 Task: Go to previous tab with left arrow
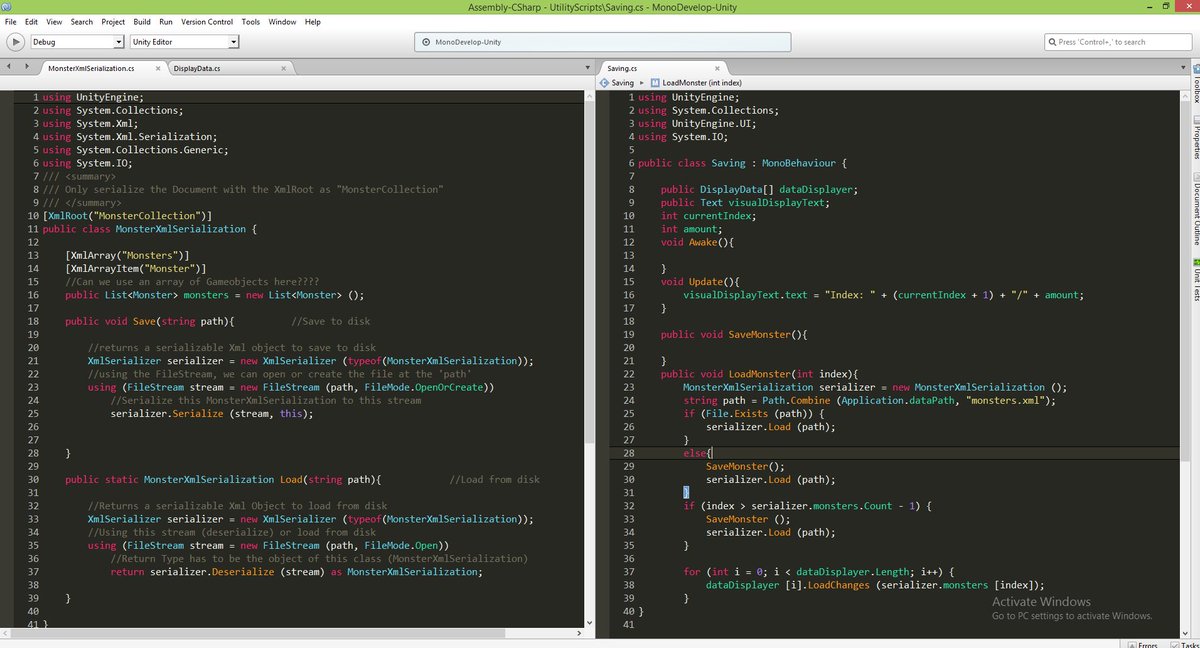tap(10, 67)
